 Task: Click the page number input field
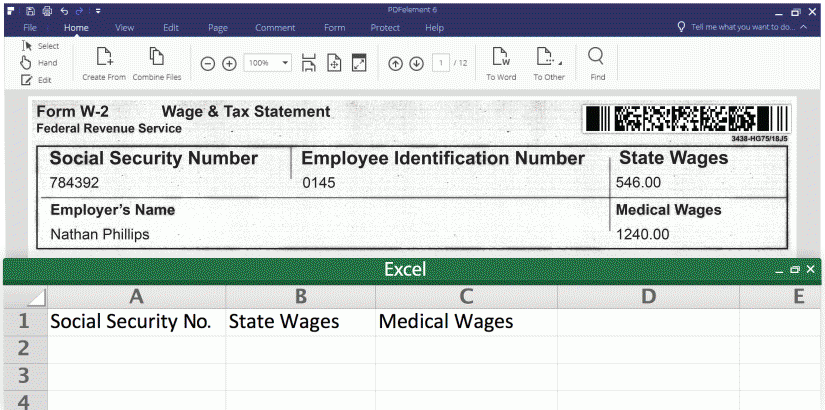click(440, 63)
